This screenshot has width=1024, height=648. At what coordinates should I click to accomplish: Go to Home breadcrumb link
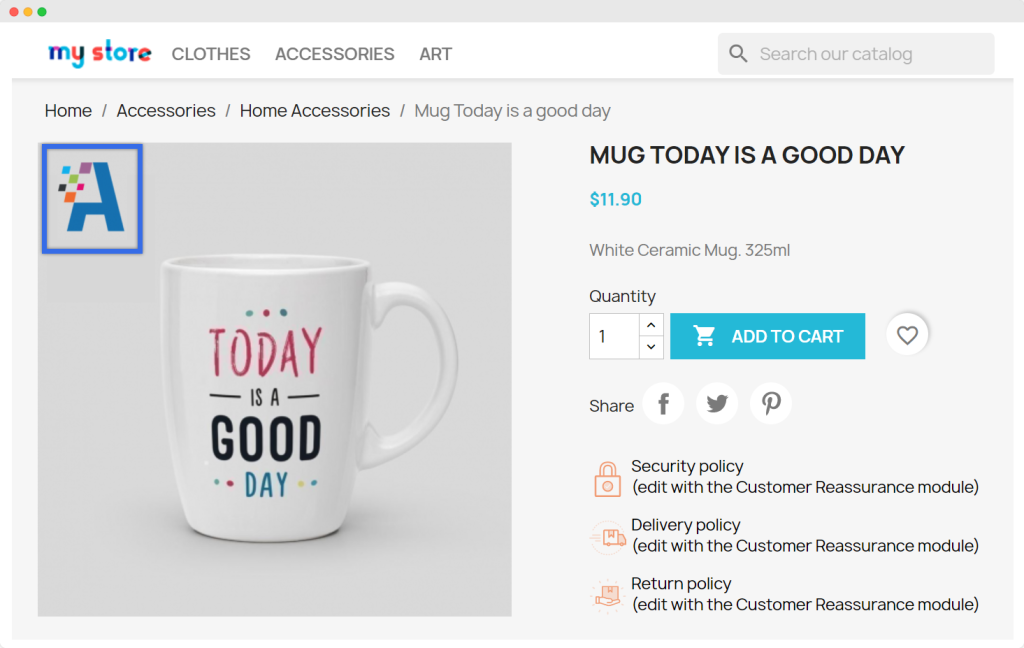[x=68, y=111]
